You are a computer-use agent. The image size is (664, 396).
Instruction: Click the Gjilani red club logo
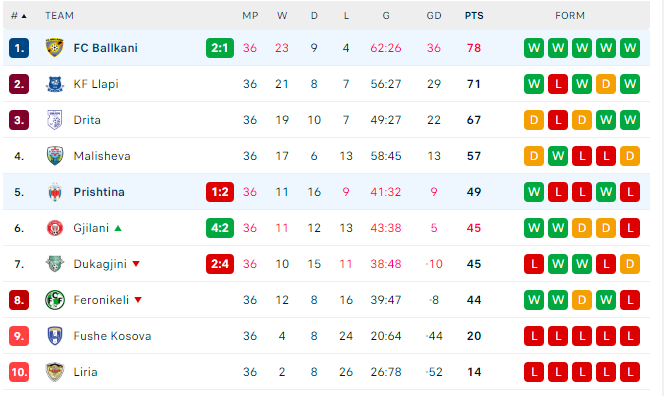55,228
